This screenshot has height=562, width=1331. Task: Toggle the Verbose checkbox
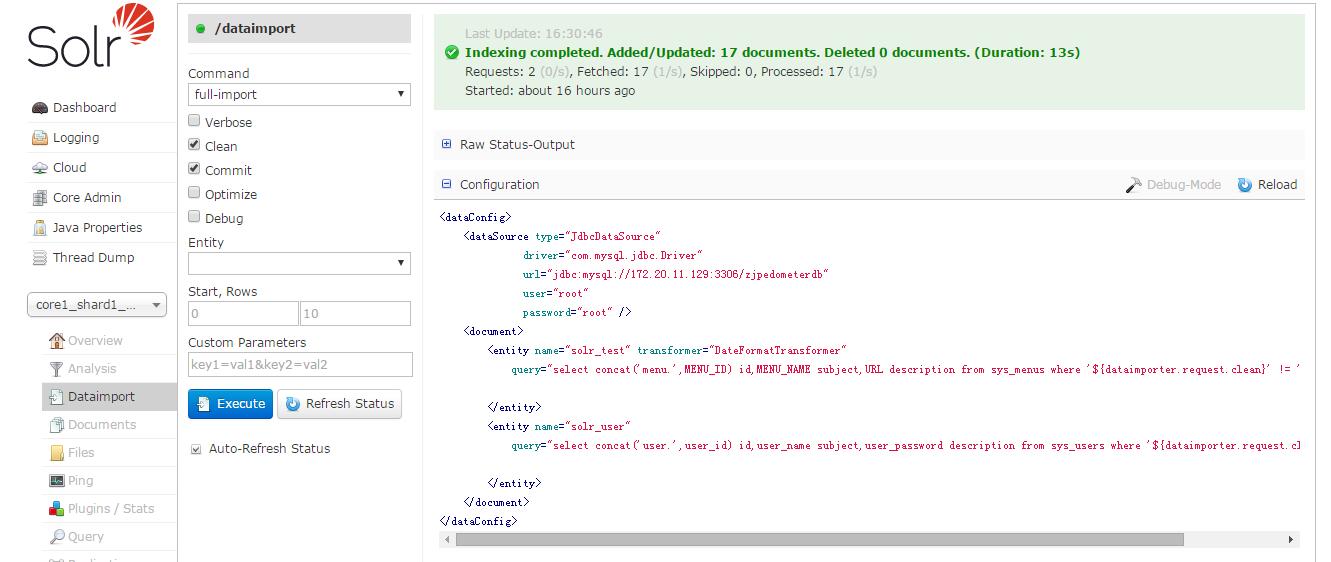(195, 121)
